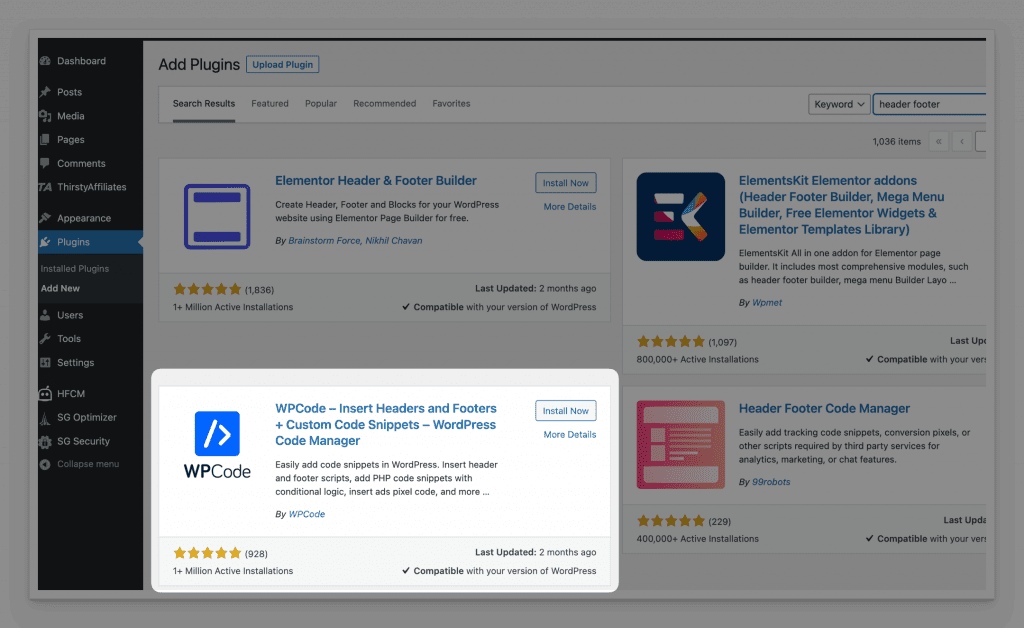This screenshot has height=628, width=1024.
Task: Click the Header Footer Code Manager logo
Action: (680, 445)
